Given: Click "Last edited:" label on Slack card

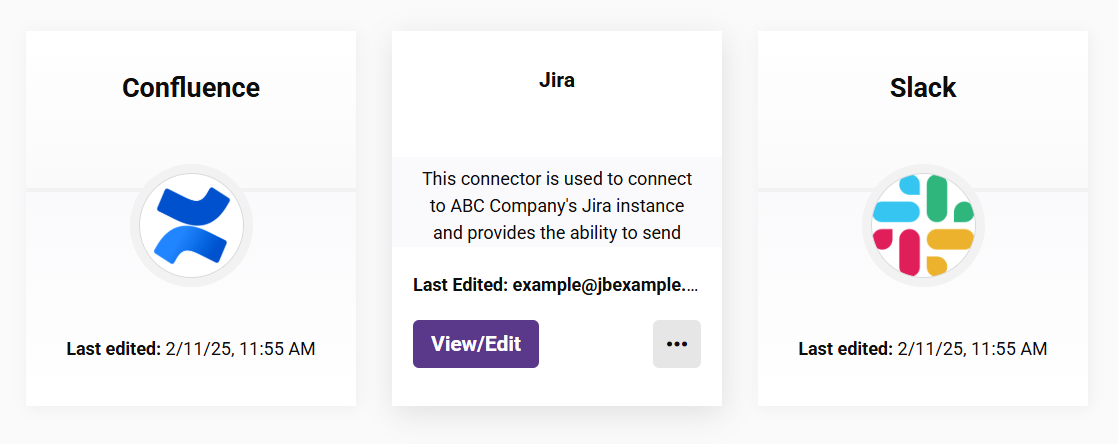Looking at the screenshot, I should pos(845,349).
